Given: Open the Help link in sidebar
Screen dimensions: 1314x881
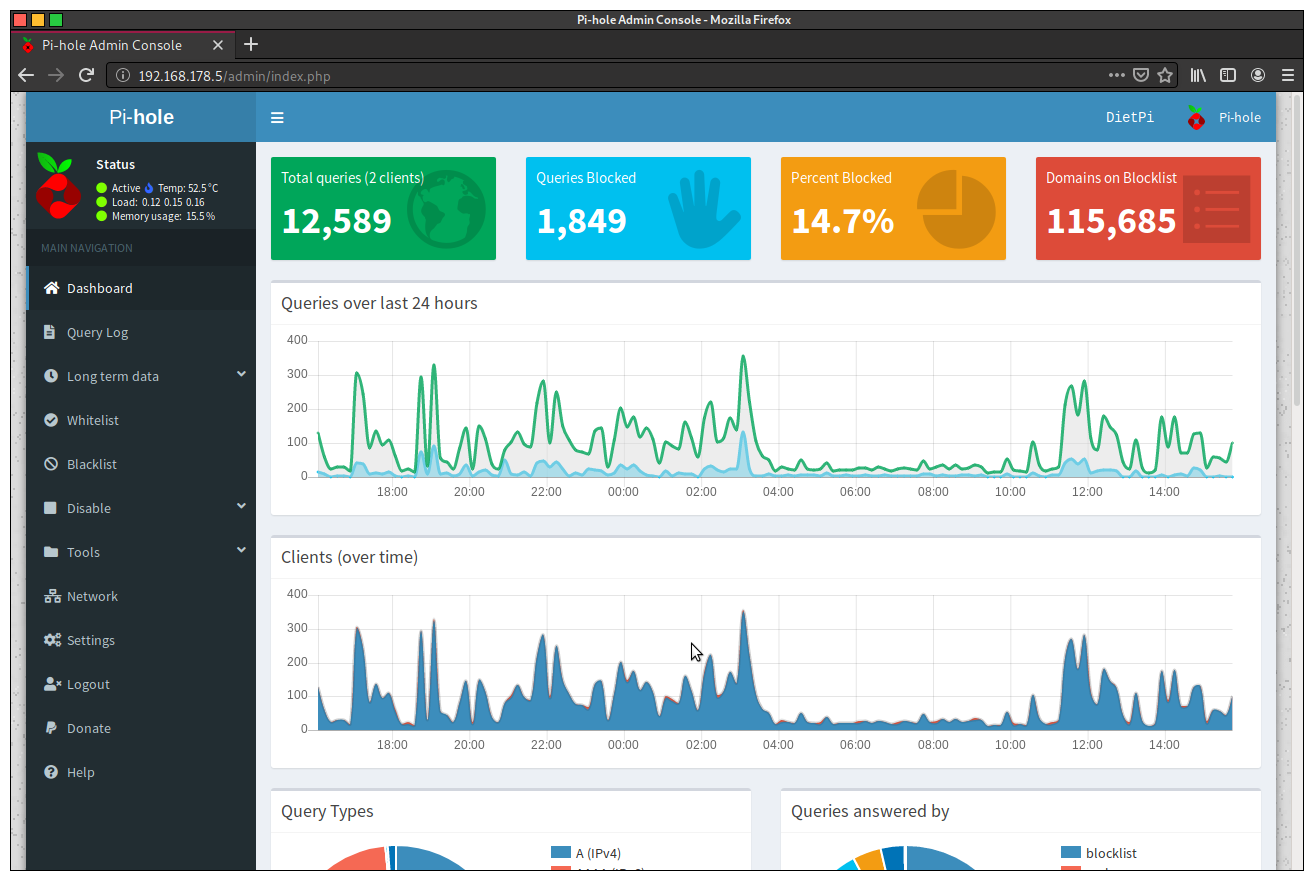Looking at the screenshot, I should point(141,772).
